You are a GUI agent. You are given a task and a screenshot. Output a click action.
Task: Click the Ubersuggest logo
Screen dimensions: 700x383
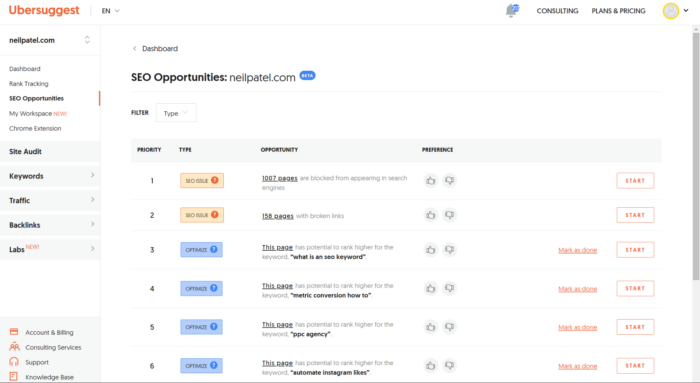coord(44,10)
